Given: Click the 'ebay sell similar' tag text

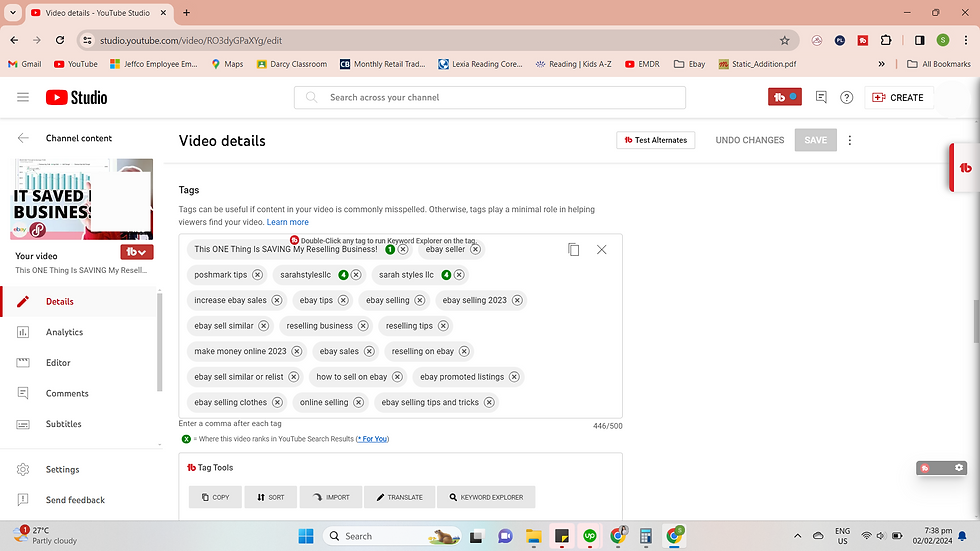Looking at the screenshot, I should [x=224, y=325].
